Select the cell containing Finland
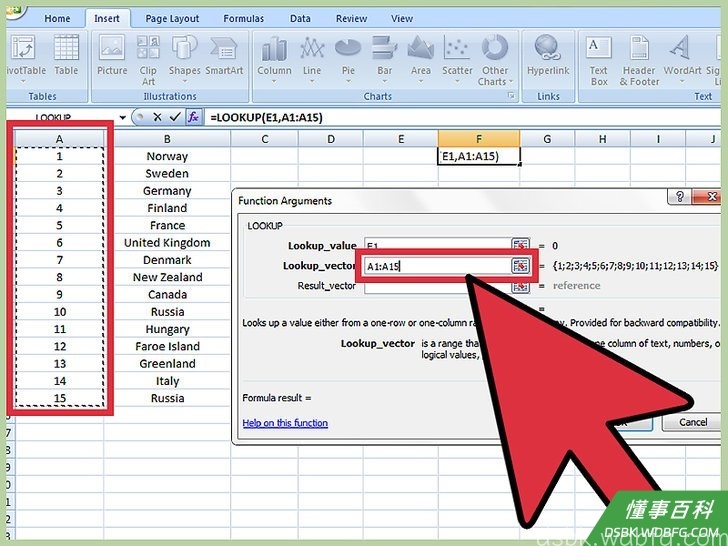Image resolution: width=728 pixels, height=546 pixels. tap(167, 208)
